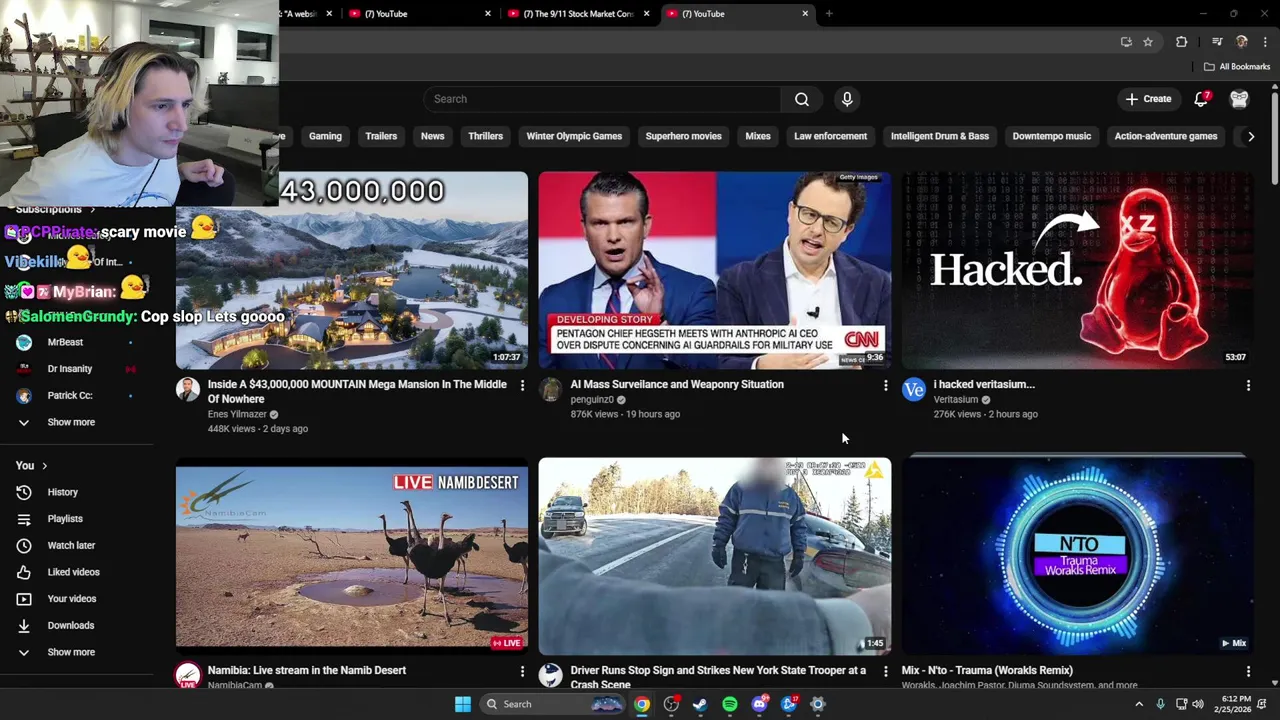Open more options for Driver Runs Stop Sign video
The image size is (1280, 720).
click(x=885, y=671)
